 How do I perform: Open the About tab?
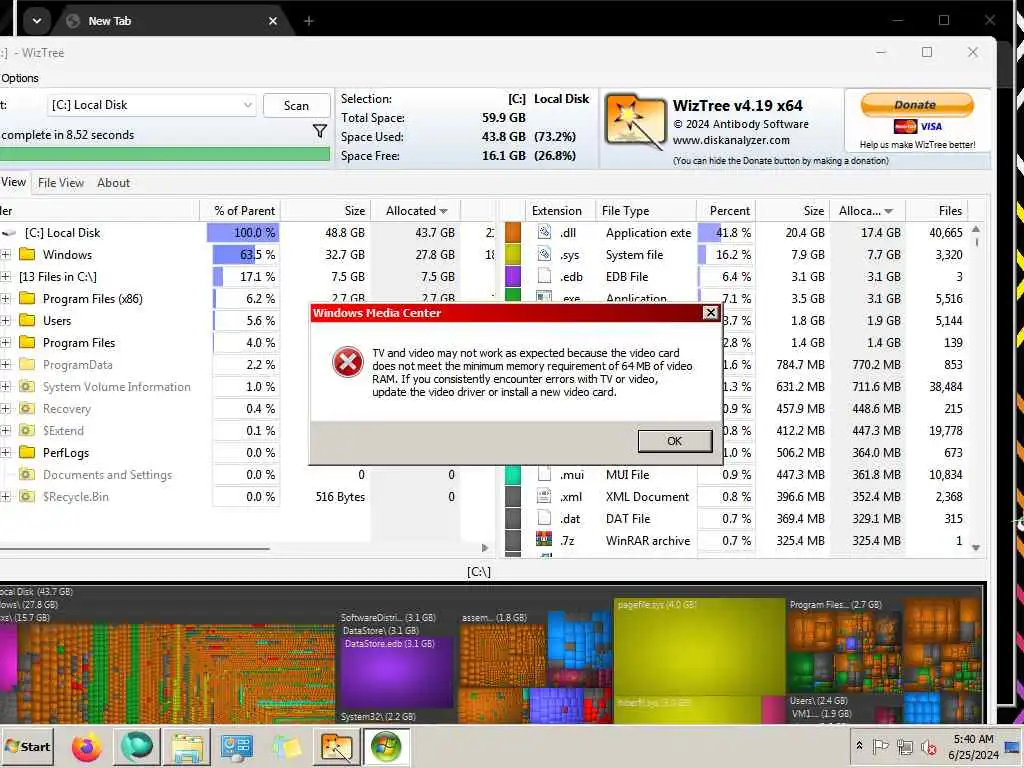114,183
